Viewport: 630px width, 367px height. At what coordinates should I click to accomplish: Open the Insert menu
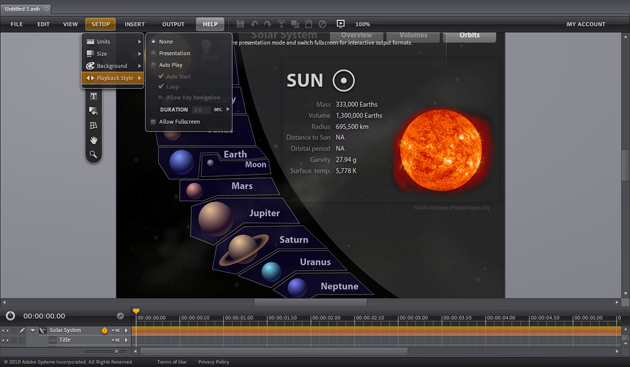point(135,24)
